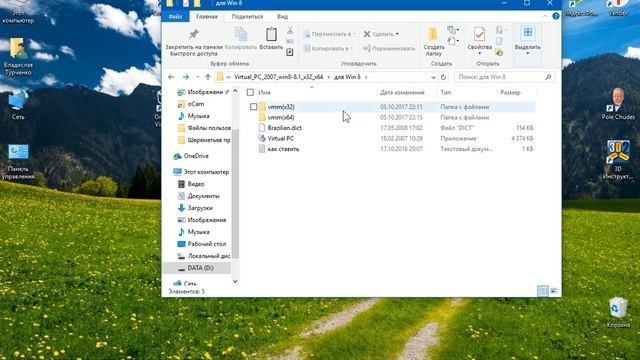Open Загрузки in navigation pane
640x360 pixels.
200,208
